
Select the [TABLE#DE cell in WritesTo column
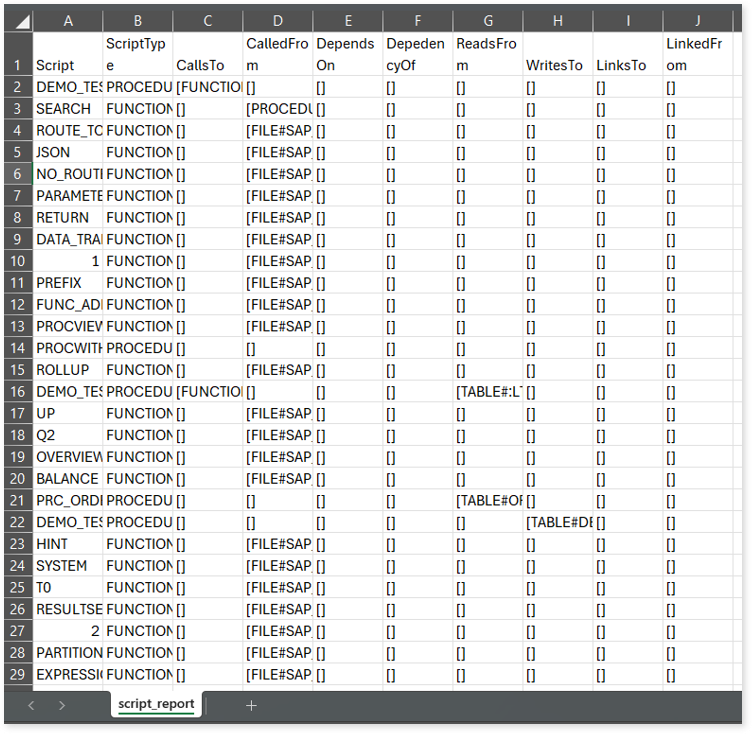tap(557, 522)
